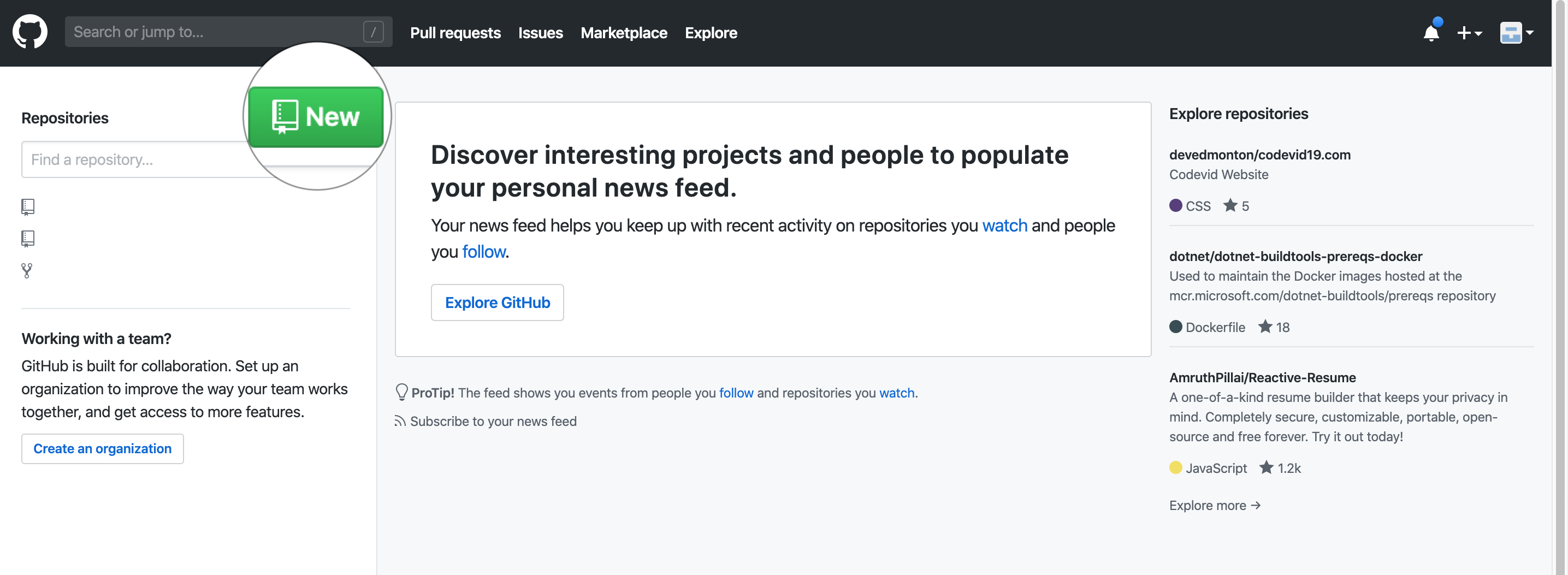Star count 5 for codevid19.com

(x=1235, y=206)
